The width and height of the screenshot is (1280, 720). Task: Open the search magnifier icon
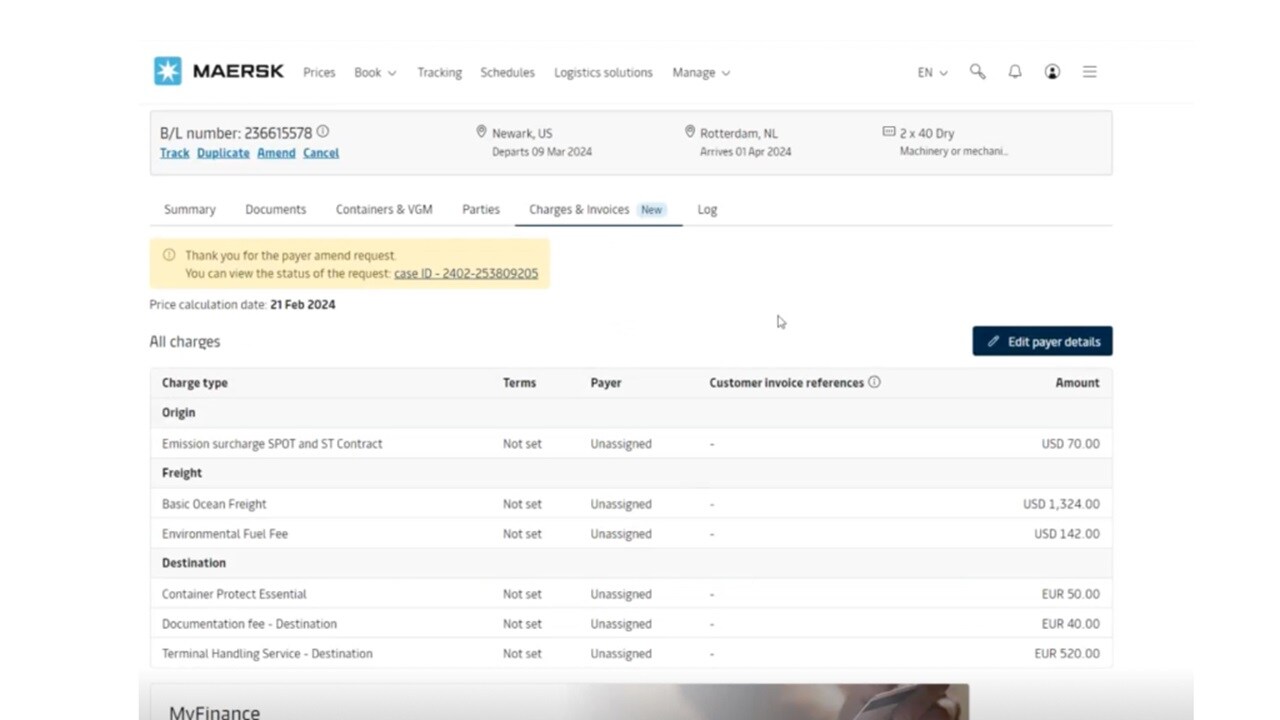(x=977, y=72)
